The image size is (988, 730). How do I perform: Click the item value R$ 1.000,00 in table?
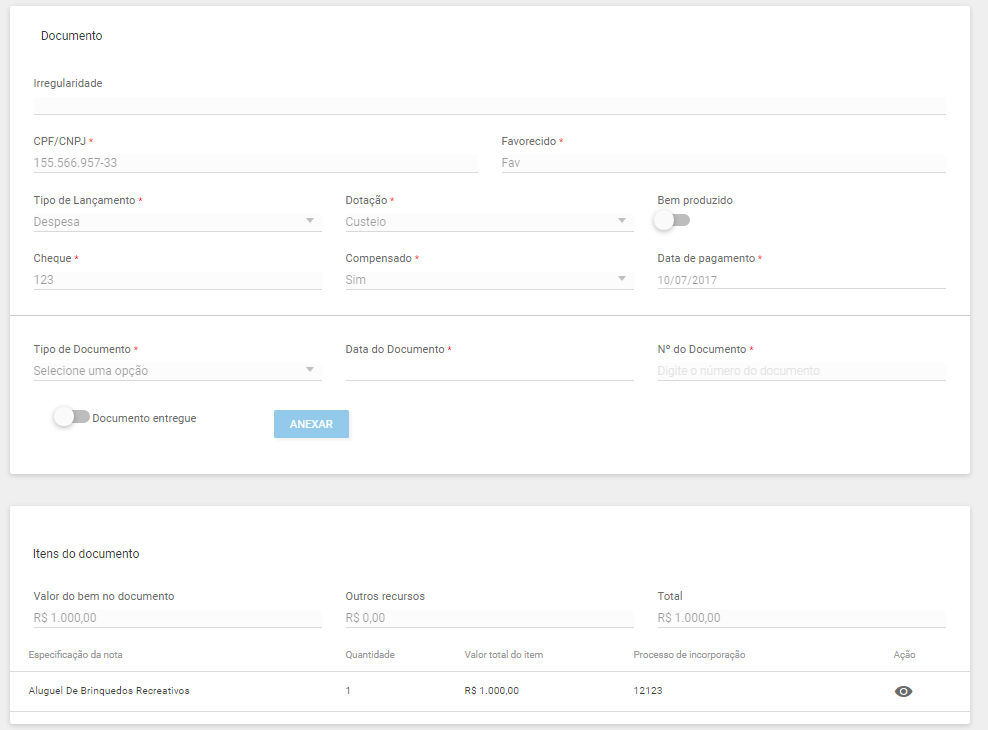tap(491, 691)
